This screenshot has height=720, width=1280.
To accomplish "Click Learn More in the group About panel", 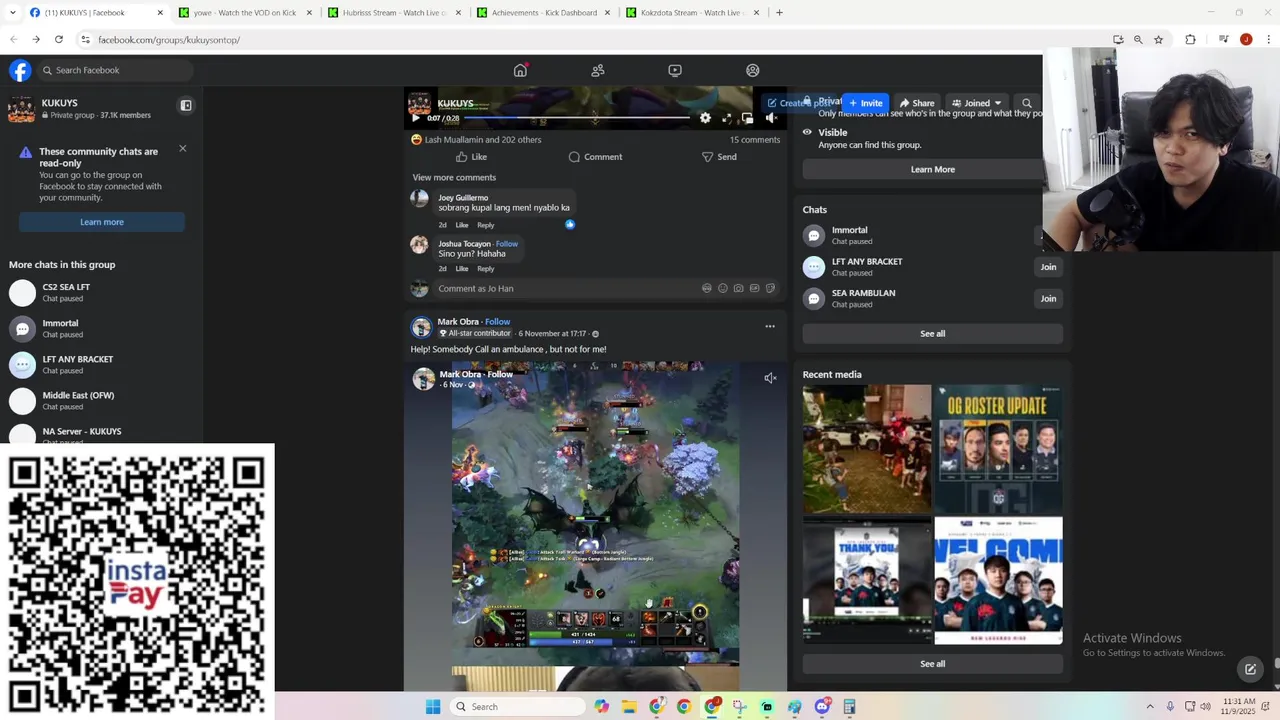I will pos(932,170).
